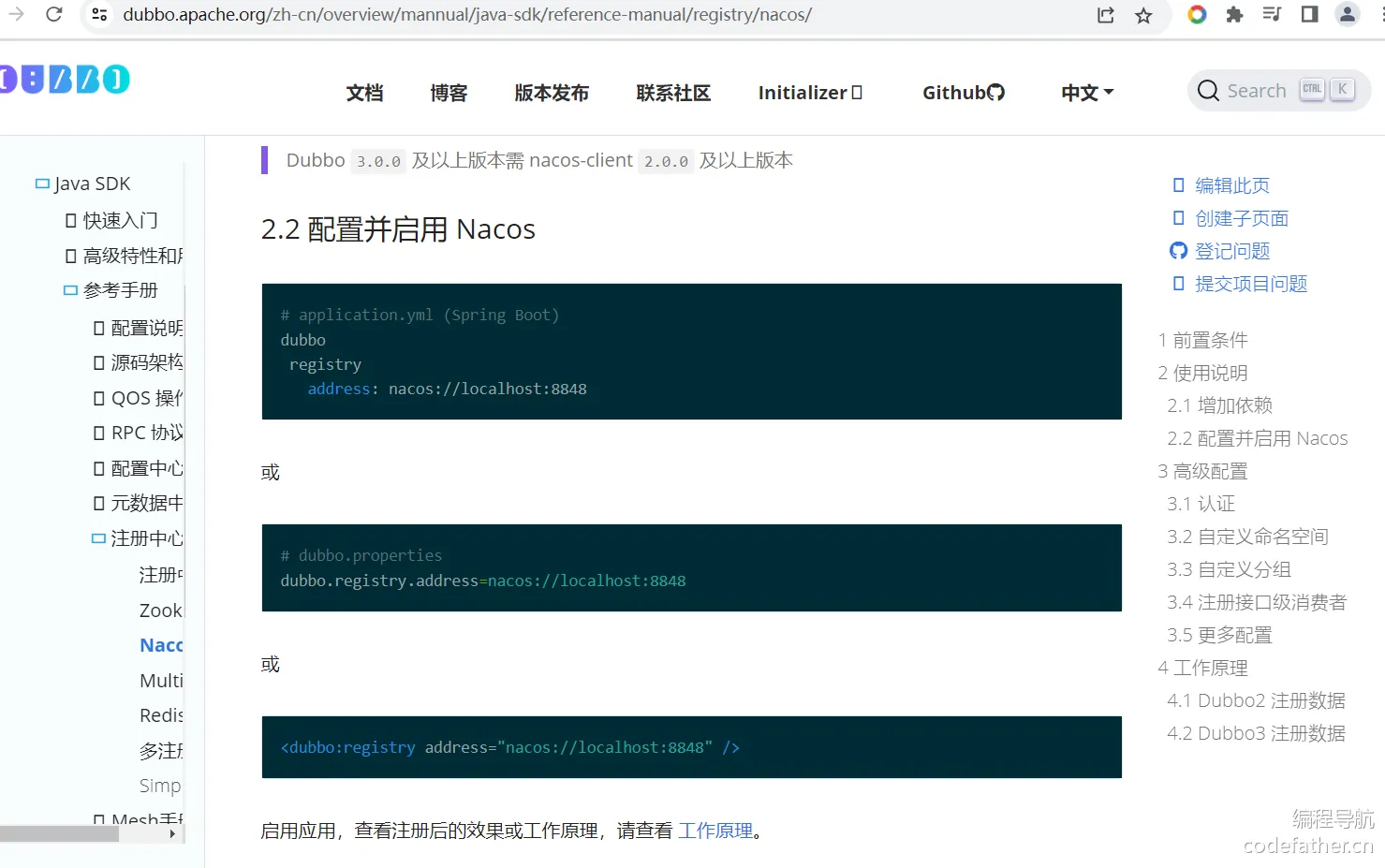Open the 博客 nav menu item
The image size is (1385, 868).
point(449,93)
